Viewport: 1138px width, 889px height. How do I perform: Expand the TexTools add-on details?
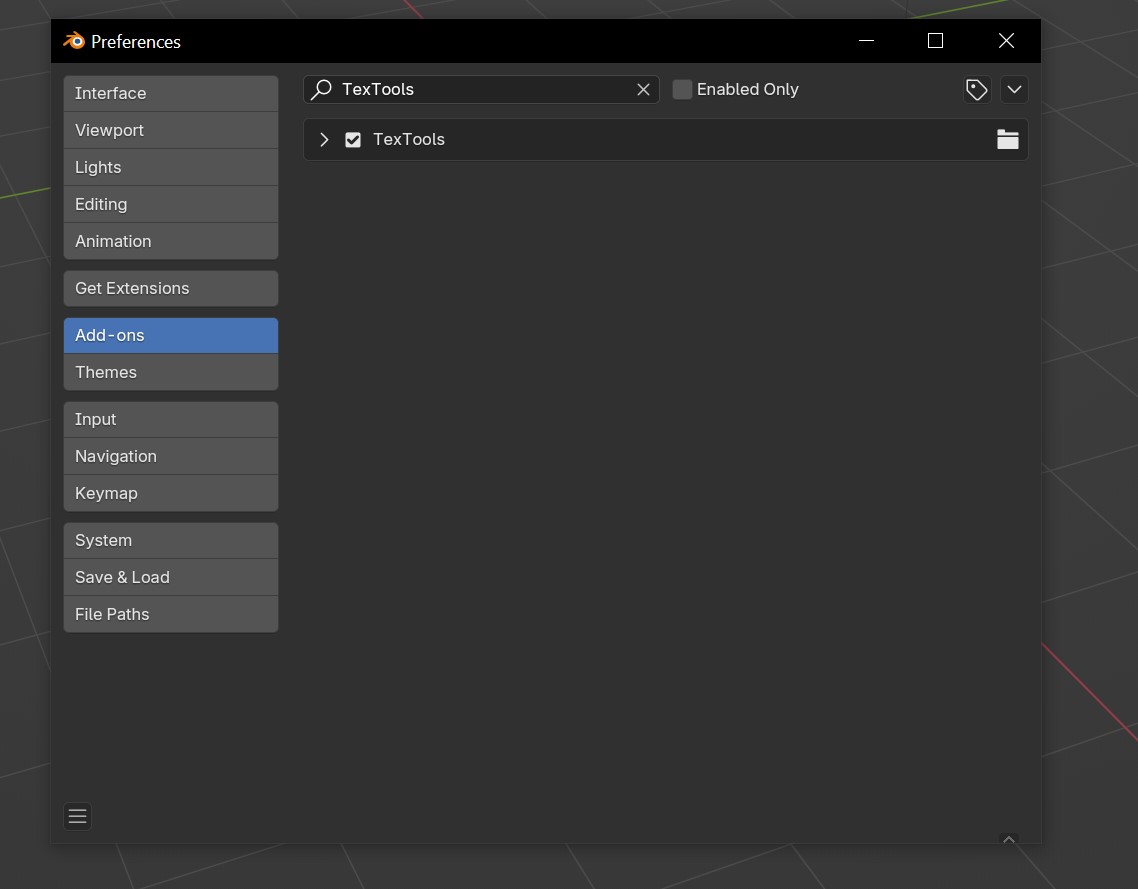click(324, 139)
